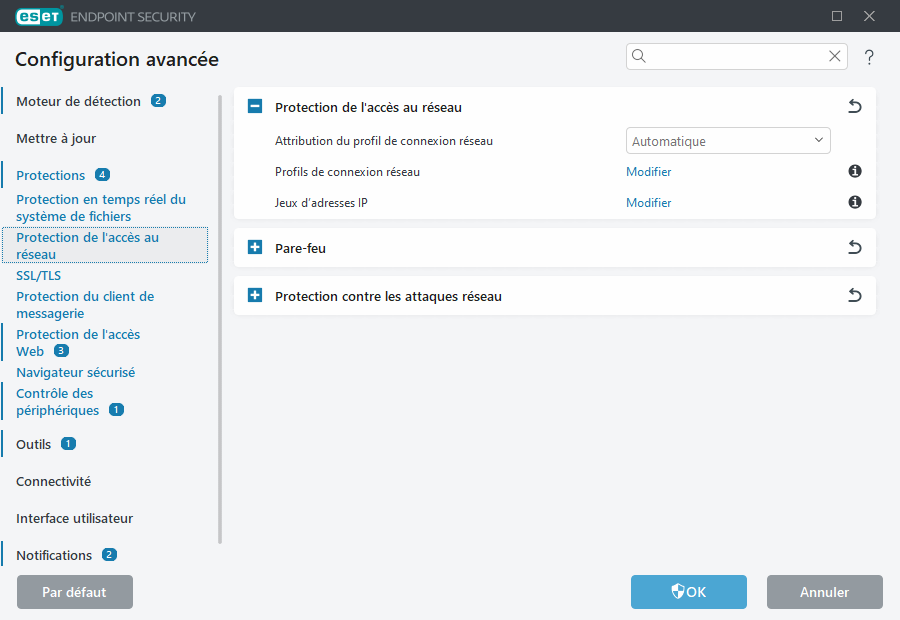
Task: Expand the Pare-feu section
Action: 254,247
